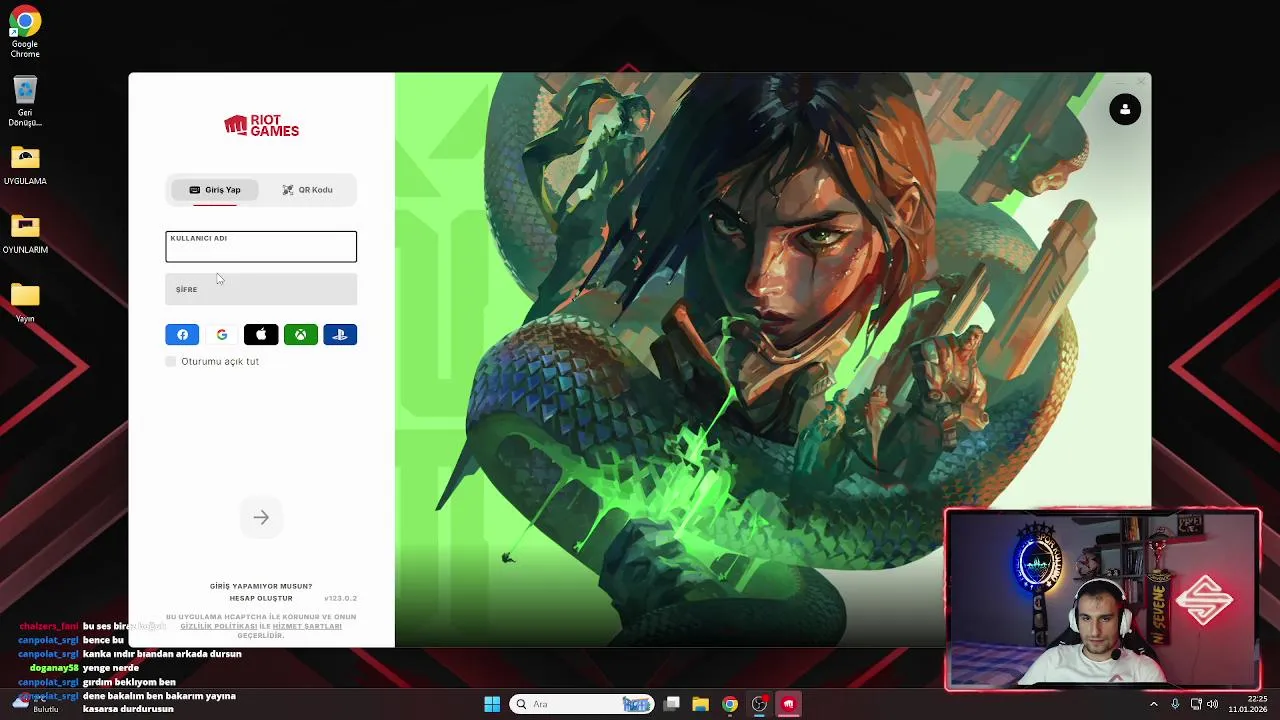Sign in with the Apple icon
The height and width of the screenshot is (720, 1280).
(261, 335)
